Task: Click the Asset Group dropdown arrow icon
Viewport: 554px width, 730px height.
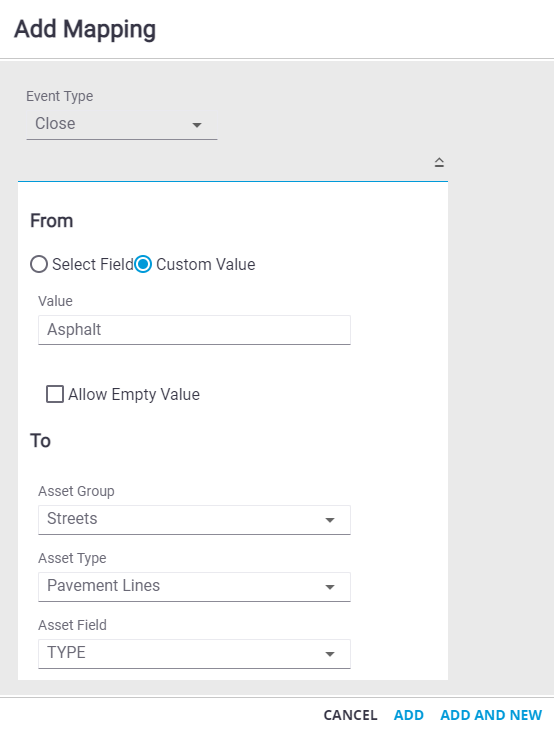Action: pos(330,520)
